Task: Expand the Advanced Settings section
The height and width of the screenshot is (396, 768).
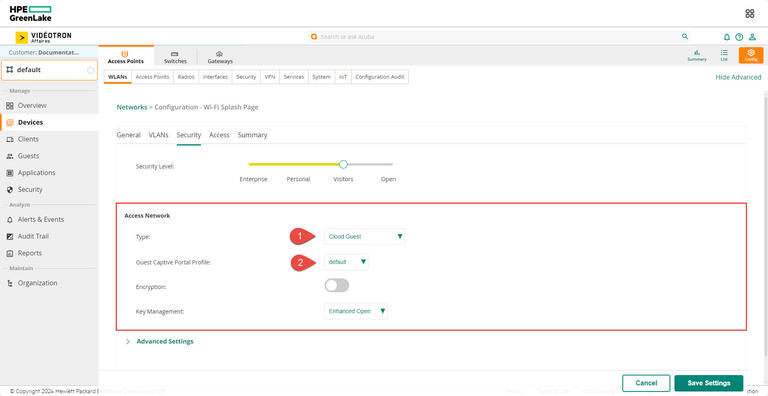Action: coord(160,341)
